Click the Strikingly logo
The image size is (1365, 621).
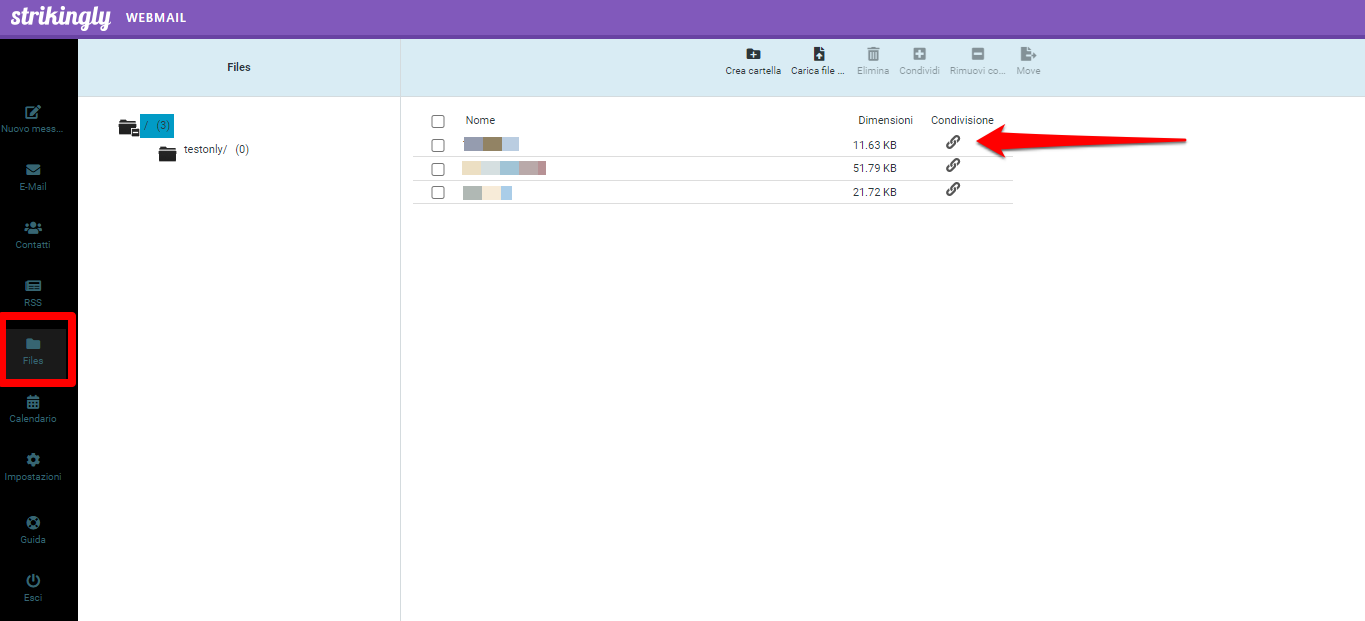[60, 17]
